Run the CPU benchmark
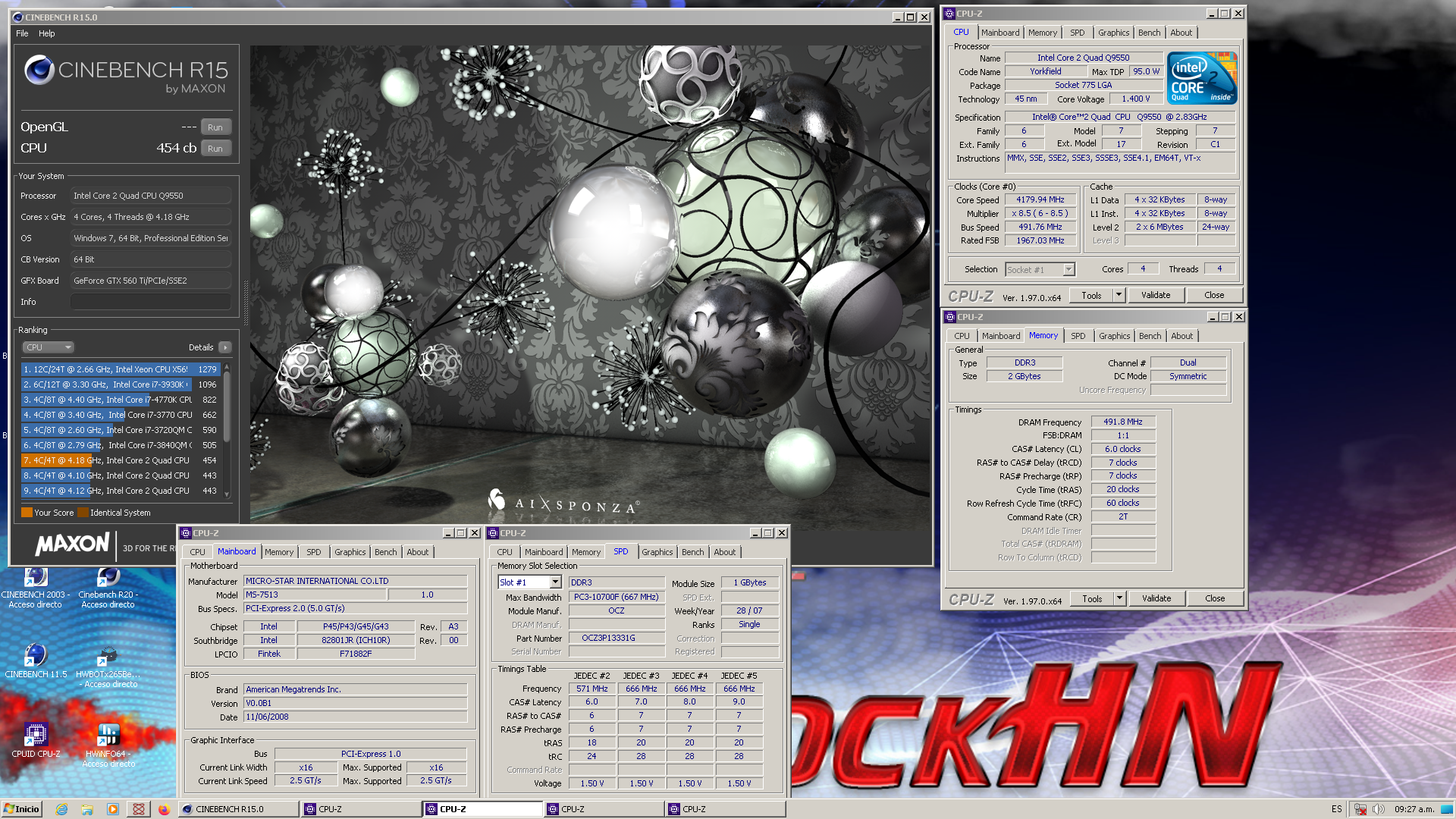1456x819 pixels. pyautogui.click(x=215, y=149)
